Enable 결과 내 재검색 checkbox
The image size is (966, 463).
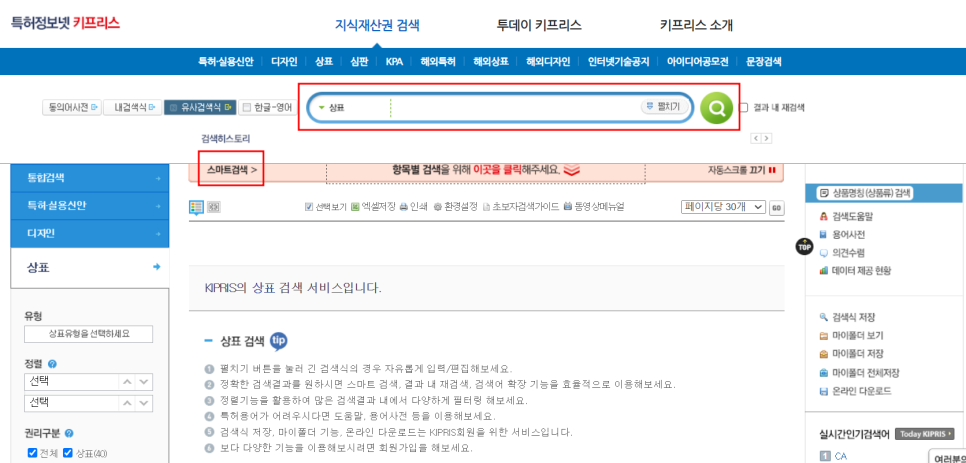(x=744, y=107)
